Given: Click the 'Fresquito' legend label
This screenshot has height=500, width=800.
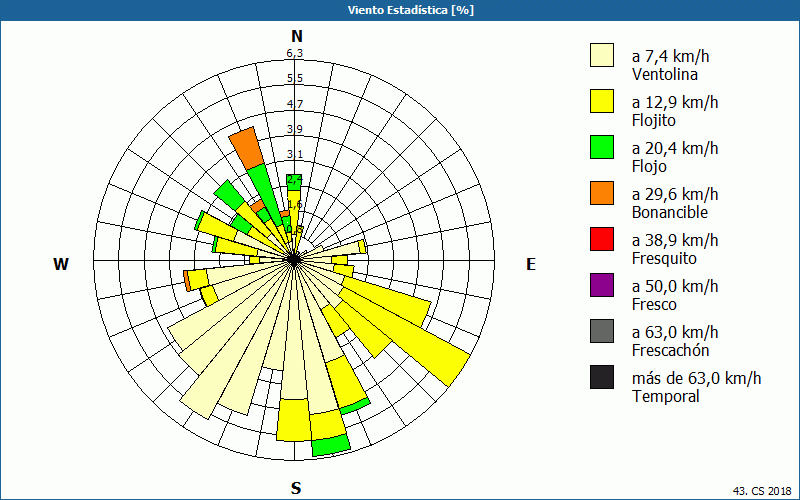Looking at the screenshot, I should tap(664, 258).
